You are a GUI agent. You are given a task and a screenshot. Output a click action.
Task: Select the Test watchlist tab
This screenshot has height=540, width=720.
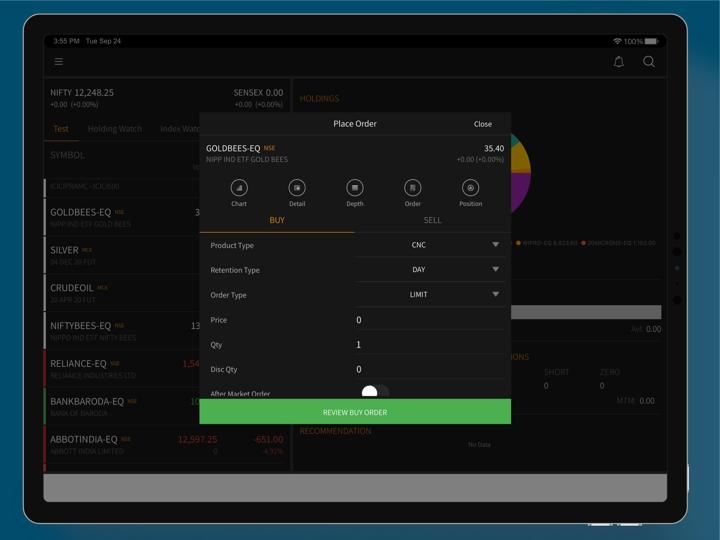(61, 129)
